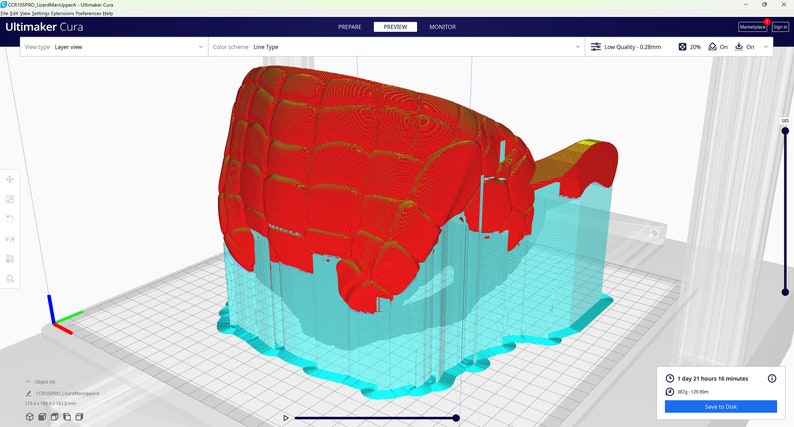Open the Color scheme Line Type dropdown
The height and width of the screenshot is (427, 794).
pos(396,47)
